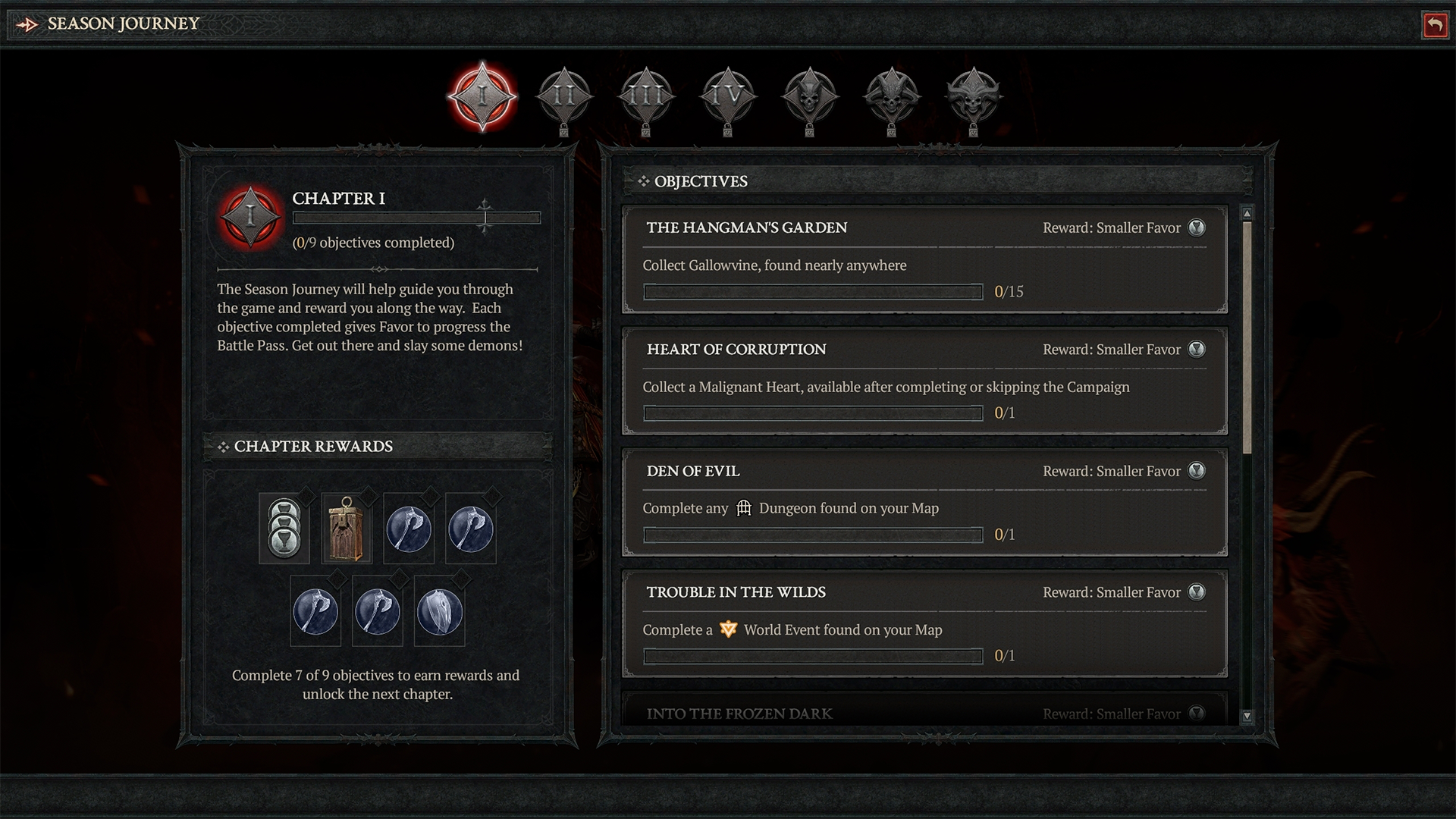1456x819 pixels.
Task: Click the World Event star icon in Trouble in the Wilds
Action: click(718, 629)
